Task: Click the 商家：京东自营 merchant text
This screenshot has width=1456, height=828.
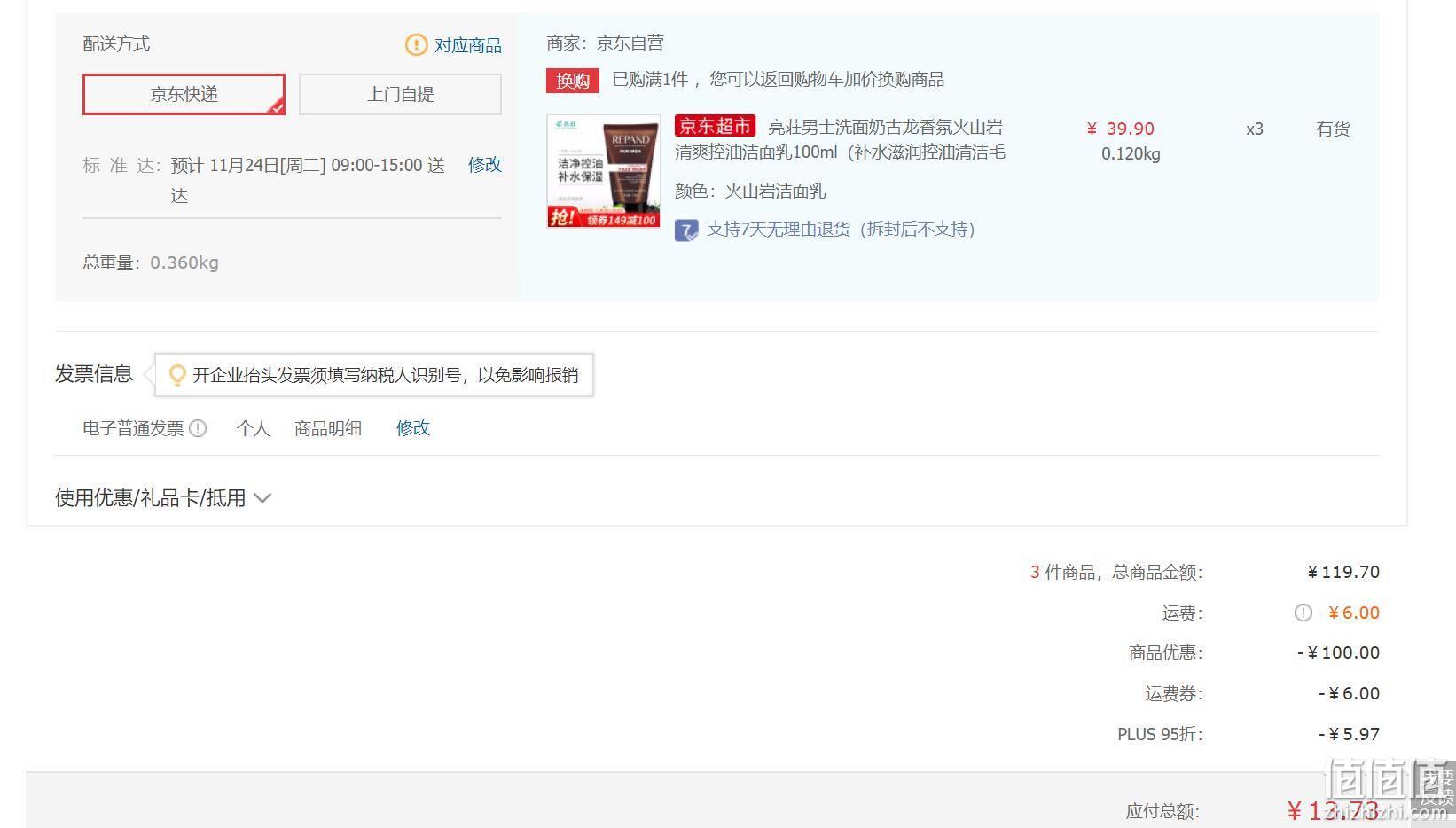Action: (x=606, y=43)
